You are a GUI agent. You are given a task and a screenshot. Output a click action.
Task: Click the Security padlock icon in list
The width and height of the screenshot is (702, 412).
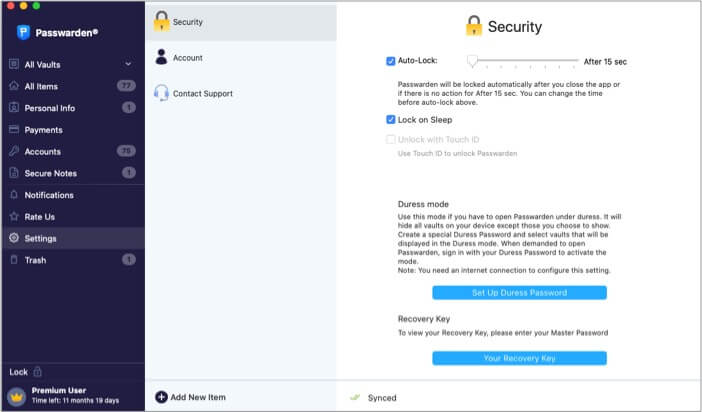[x=161, y=21]
